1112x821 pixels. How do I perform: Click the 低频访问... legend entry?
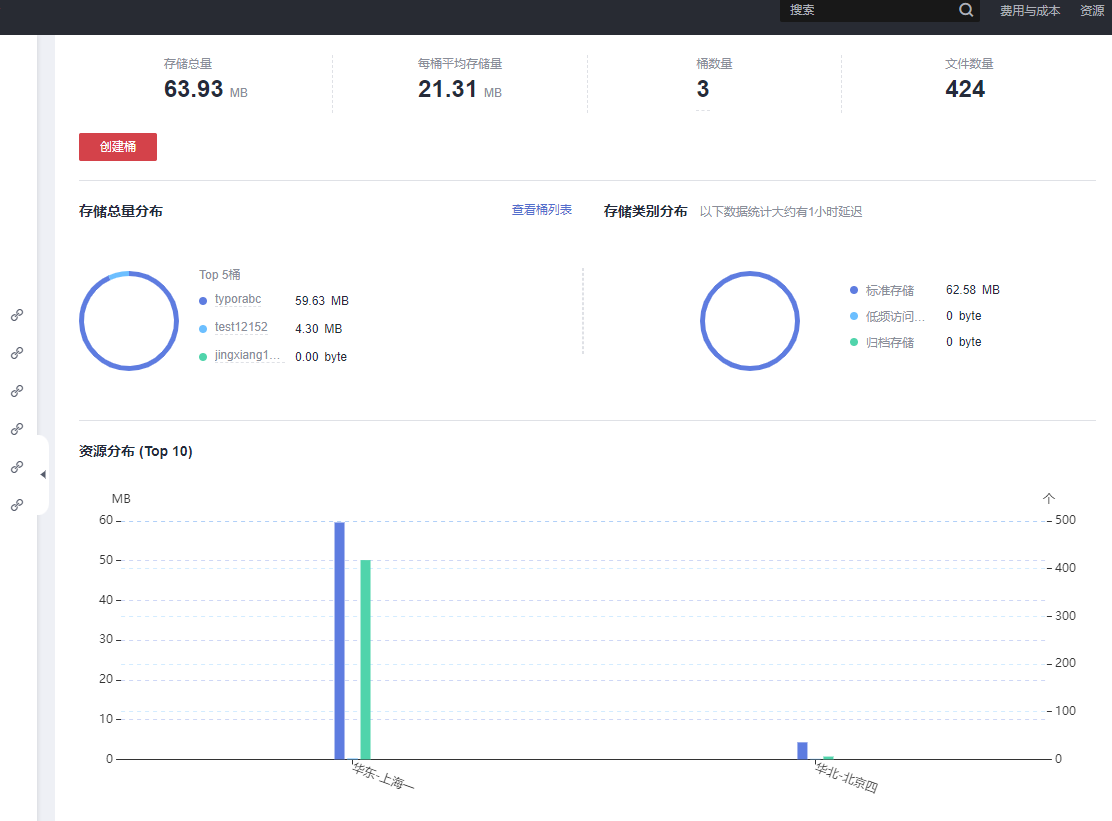[895, 316]
